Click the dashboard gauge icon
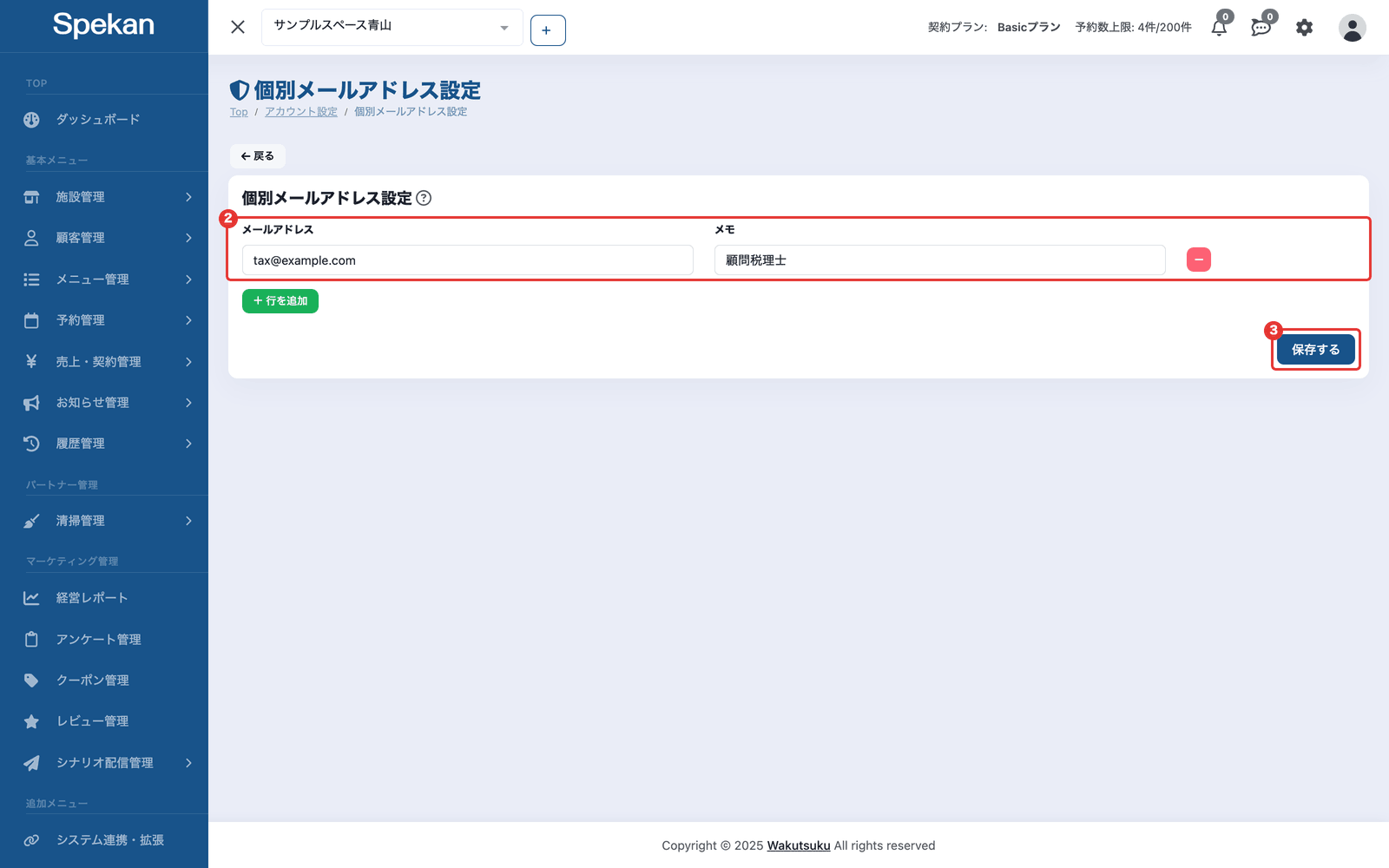Image resolution: width=1389 pixels, height=868 pixels. (x=31, y=120)
